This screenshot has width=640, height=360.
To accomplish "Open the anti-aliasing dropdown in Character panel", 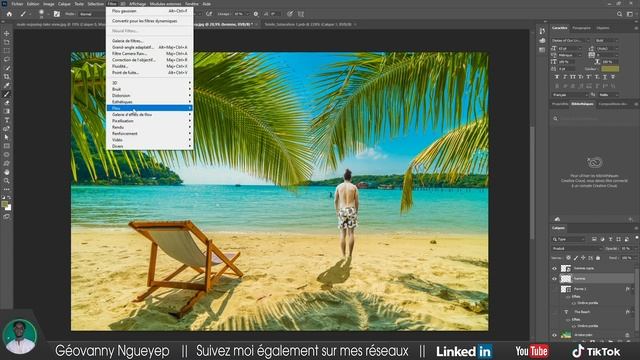I will 608,95.
